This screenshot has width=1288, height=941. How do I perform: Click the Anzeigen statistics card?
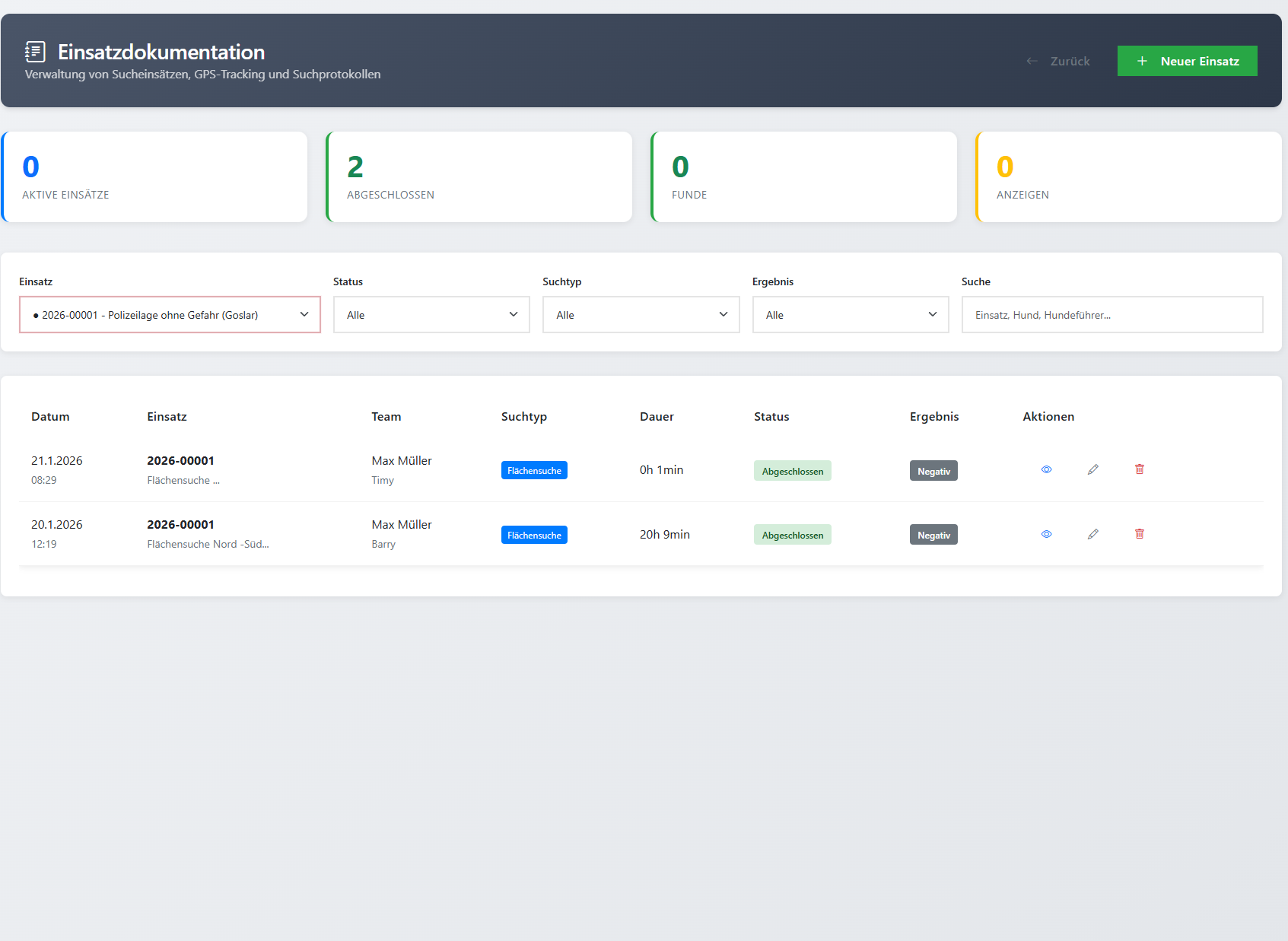tap(1129, 177)
